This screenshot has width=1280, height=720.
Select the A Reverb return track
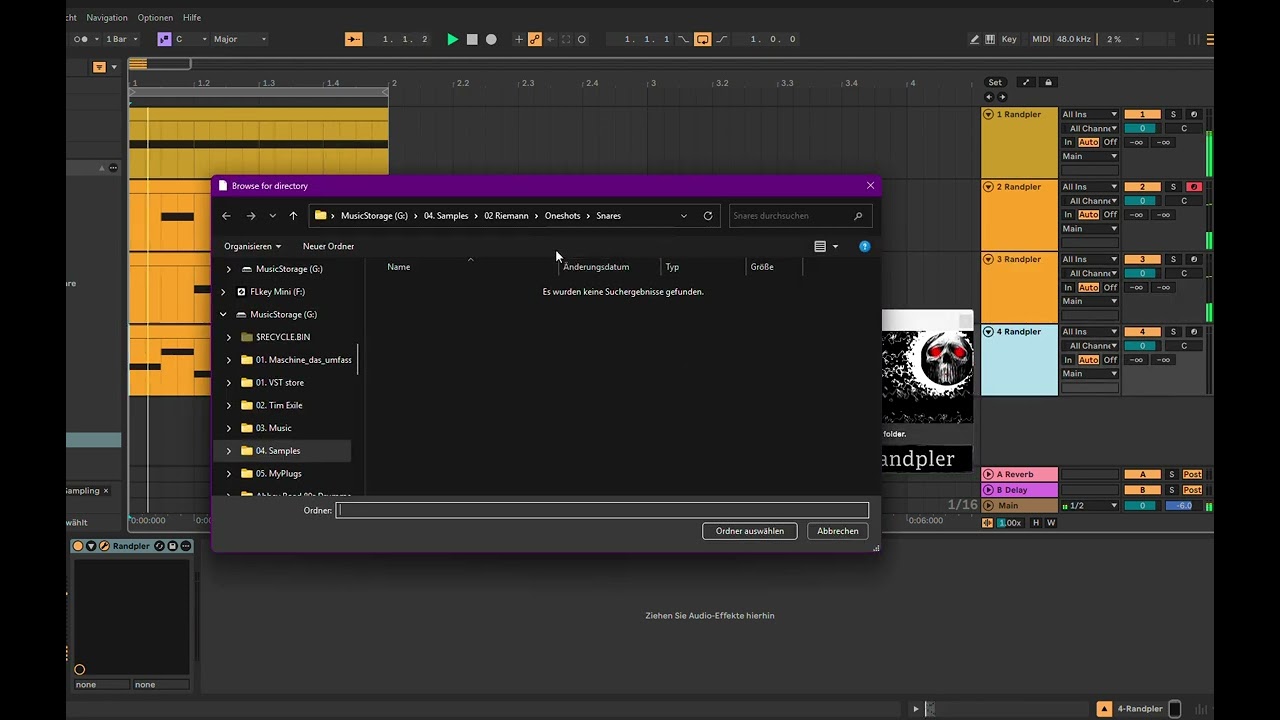click(1020, 475)
